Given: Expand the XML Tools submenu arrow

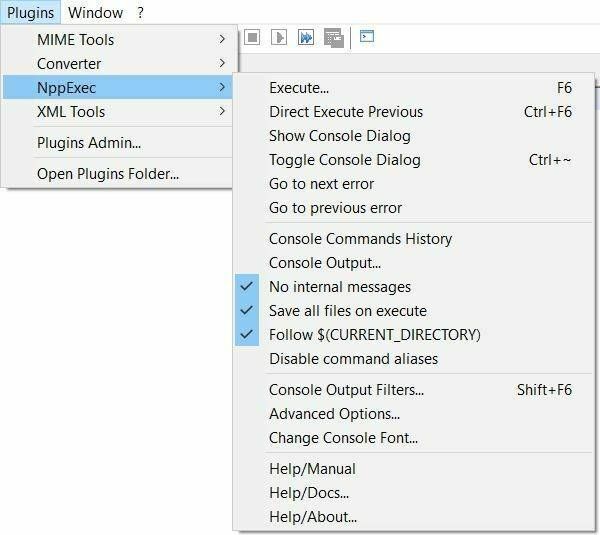Looking at the screenshot, I should point(222,111).
